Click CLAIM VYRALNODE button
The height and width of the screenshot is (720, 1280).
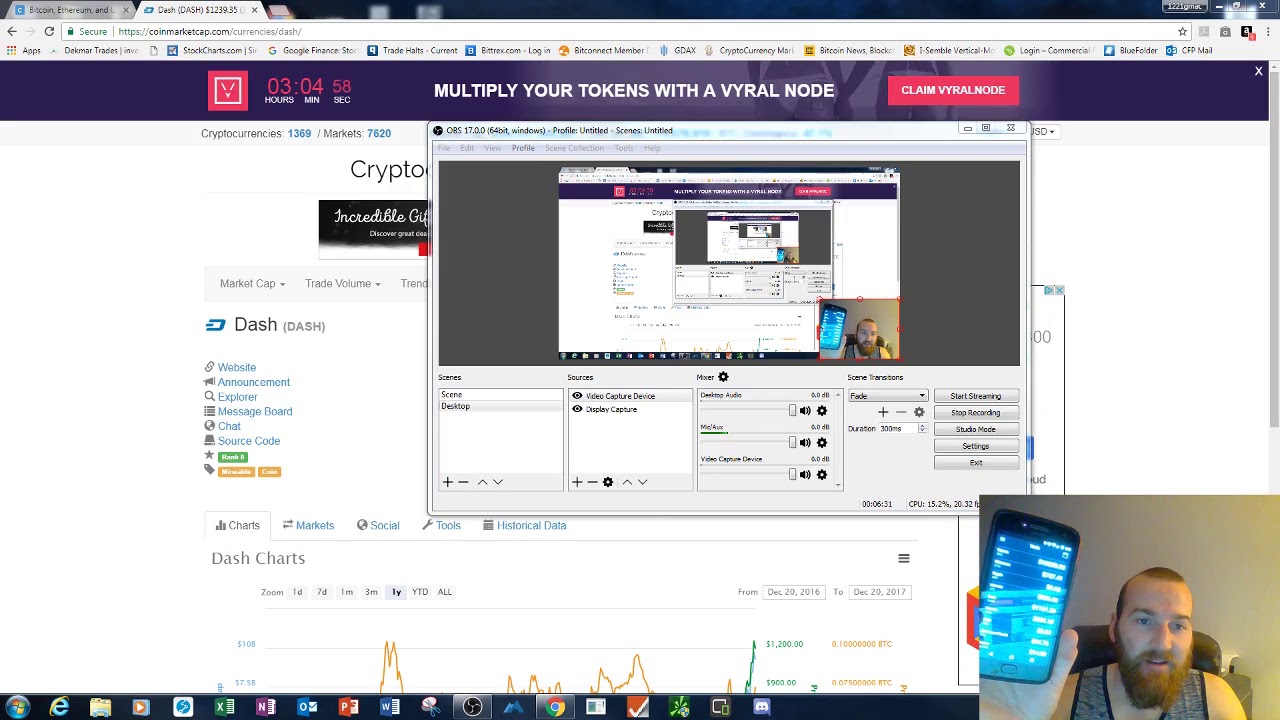[x=953, y=90]
